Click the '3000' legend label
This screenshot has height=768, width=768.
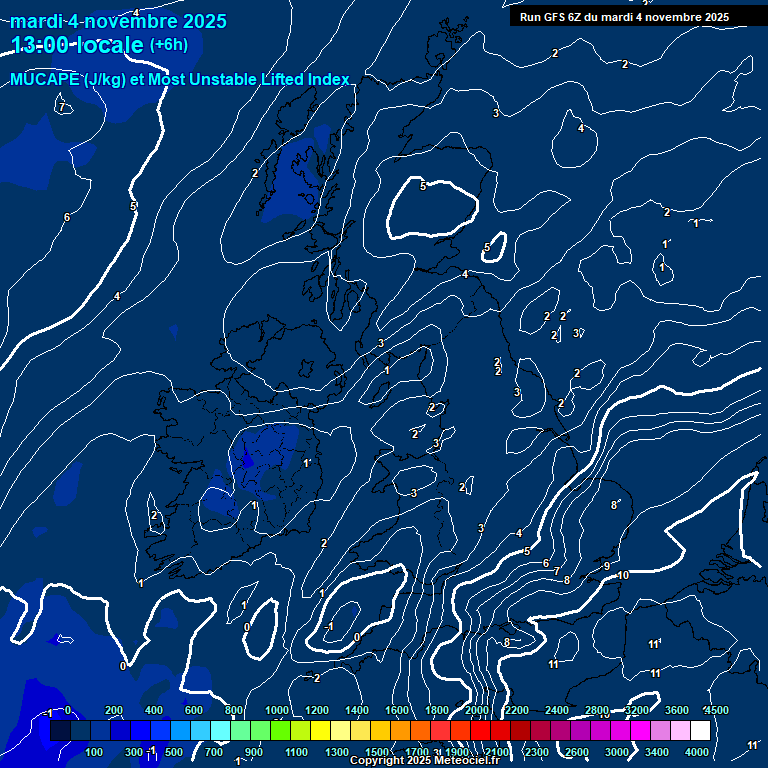coord(617,752)
